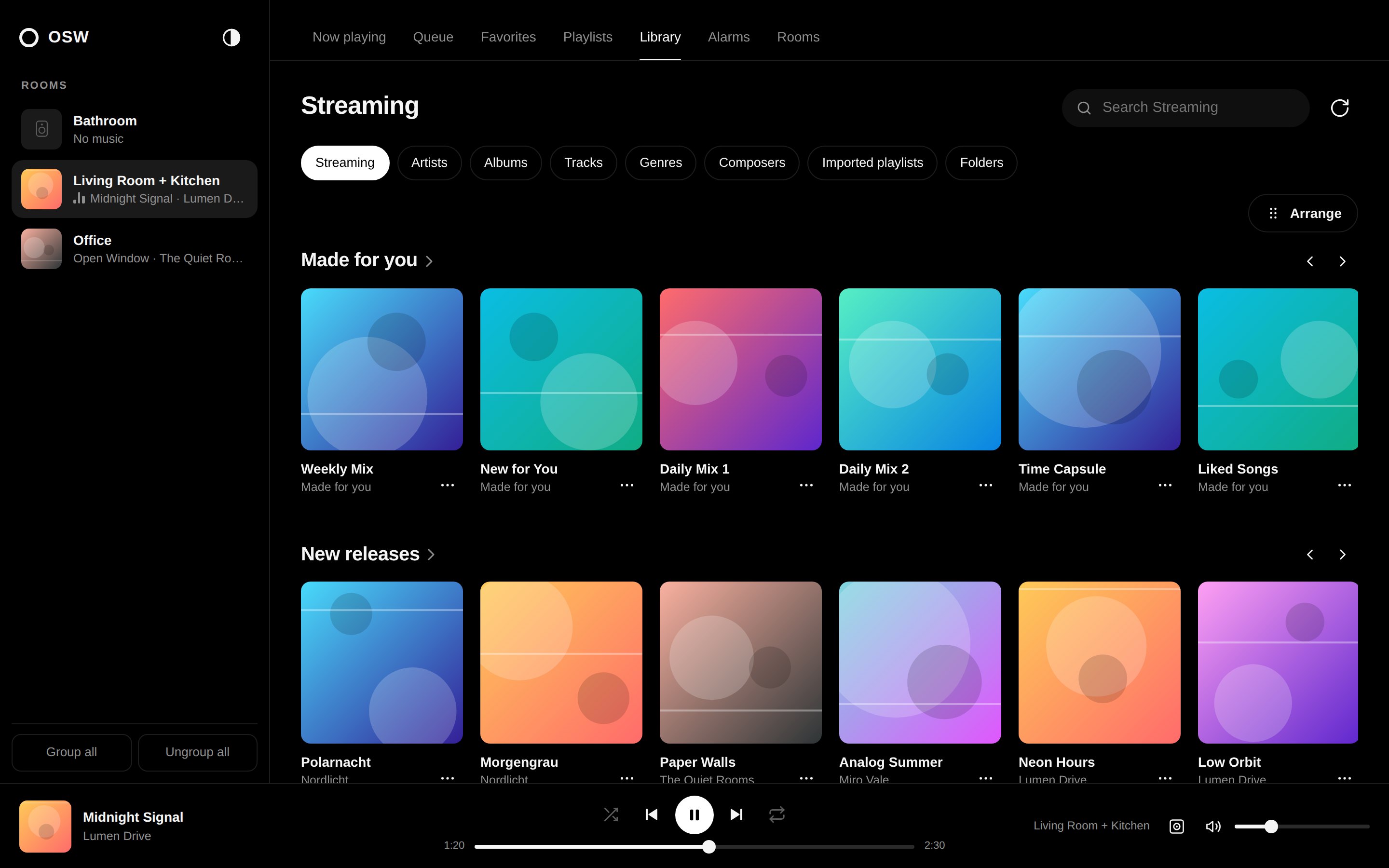Go back in New releases row
This screenshot has width=1389, height=868.
point(1310,554)
